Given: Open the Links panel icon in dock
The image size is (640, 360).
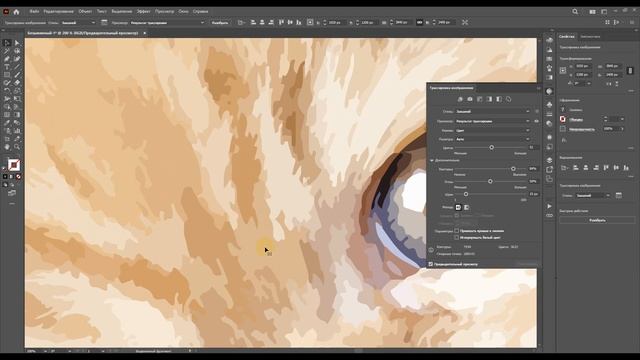Looking at the screenshot, I should point(549,215).
